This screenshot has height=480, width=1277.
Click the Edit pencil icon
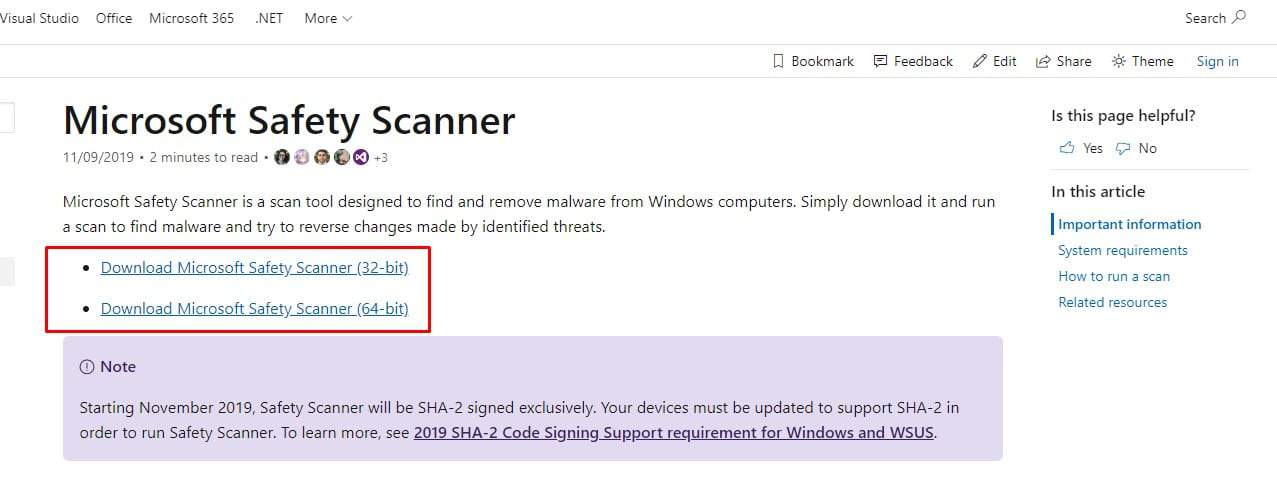pyautogui.click(x=980, y=62)
